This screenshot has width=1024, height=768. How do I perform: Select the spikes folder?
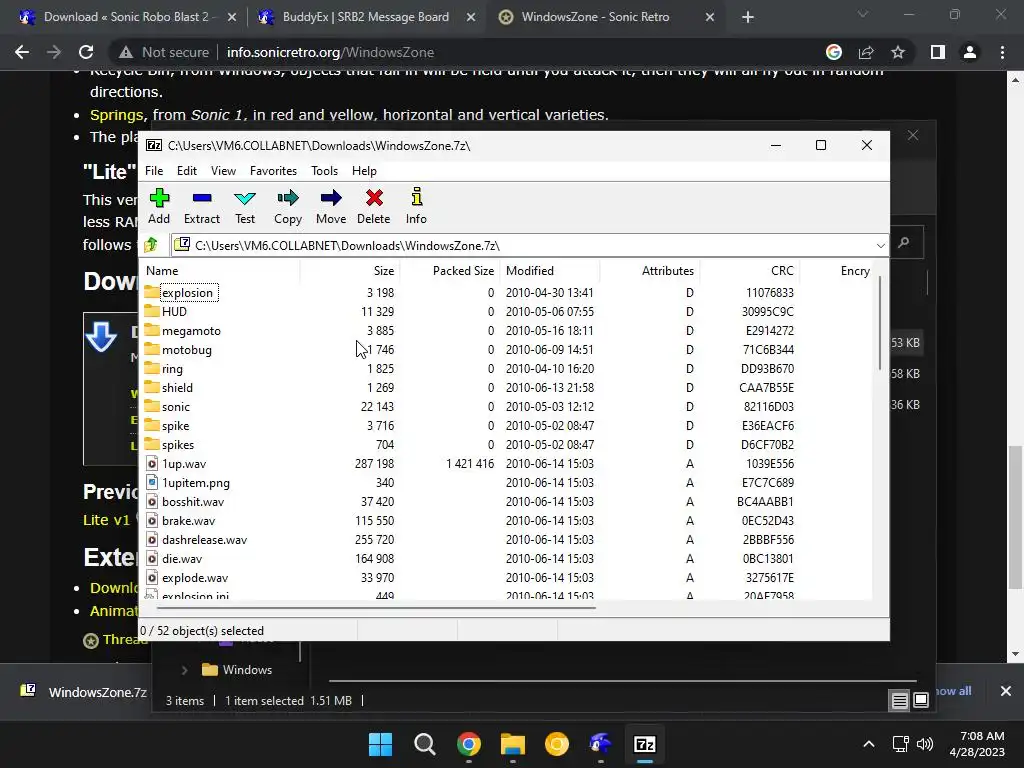(x=178, y=444)
